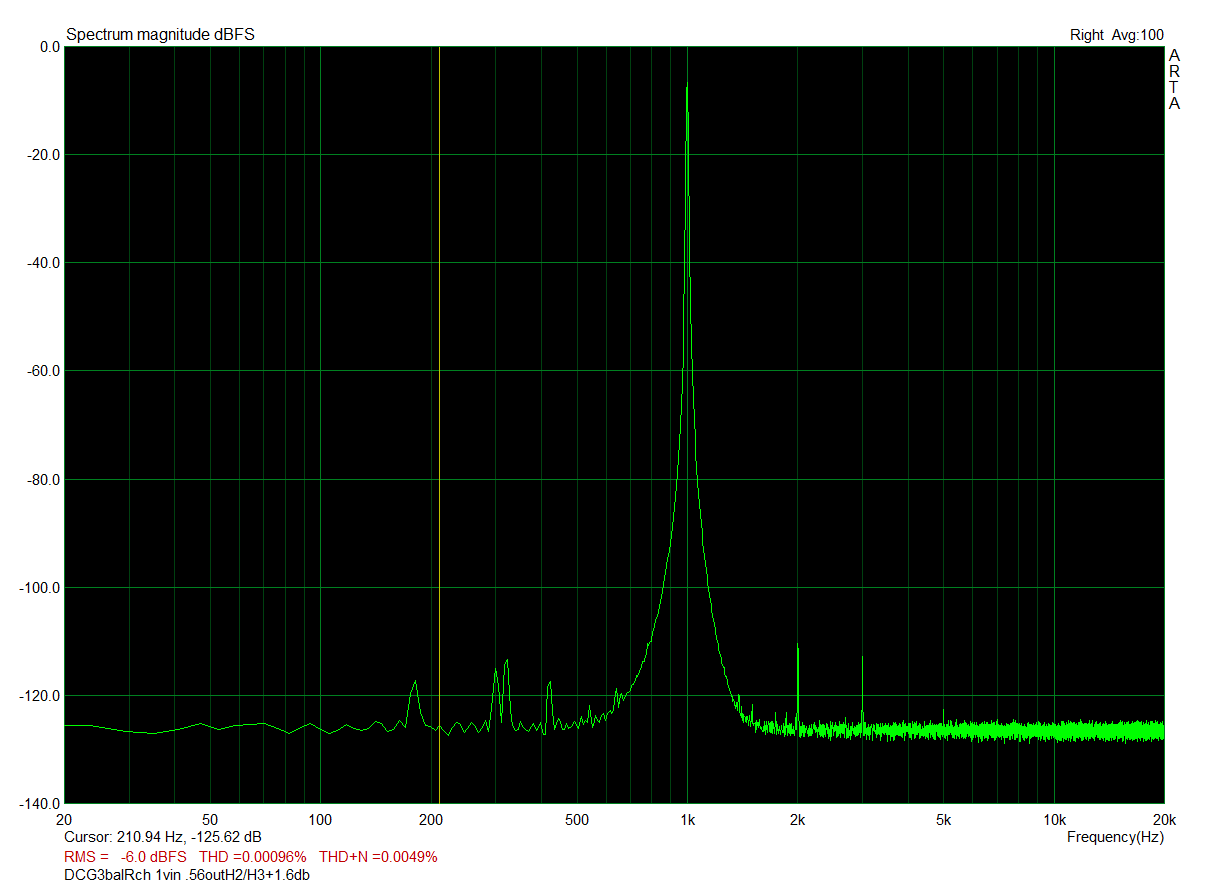Click the '2k' frequency axis label
This screenshot has width=1228, height=887.
797,820
